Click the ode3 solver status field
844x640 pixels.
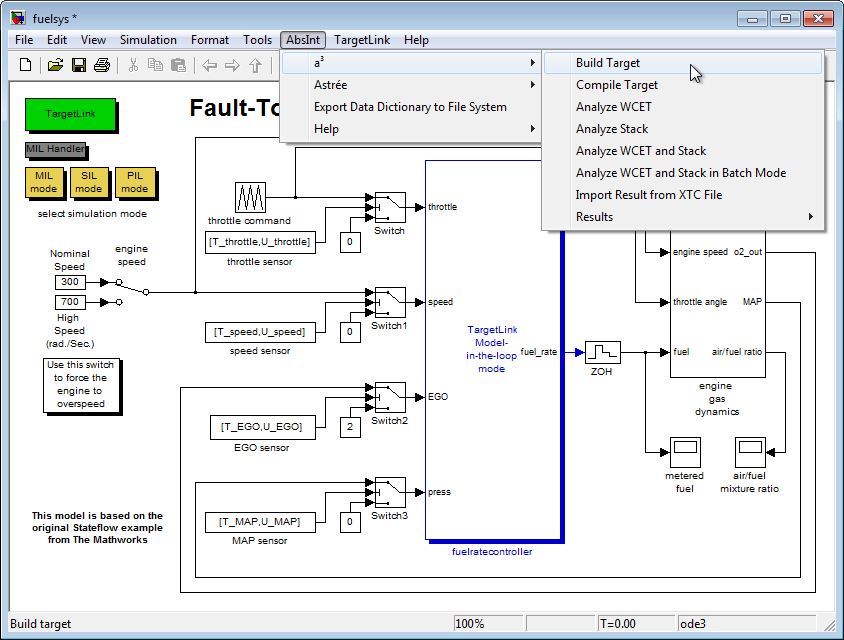(747, 624)
